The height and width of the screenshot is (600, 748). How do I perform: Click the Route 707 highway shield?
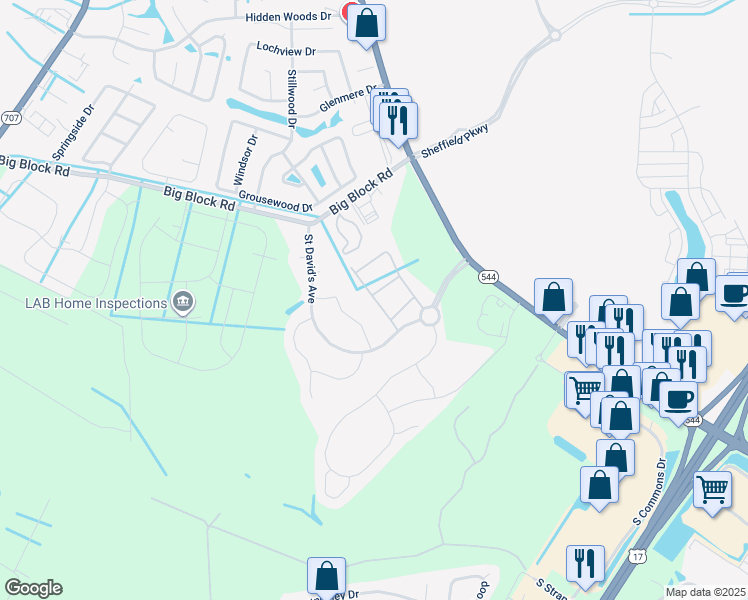tap(10, 118)
